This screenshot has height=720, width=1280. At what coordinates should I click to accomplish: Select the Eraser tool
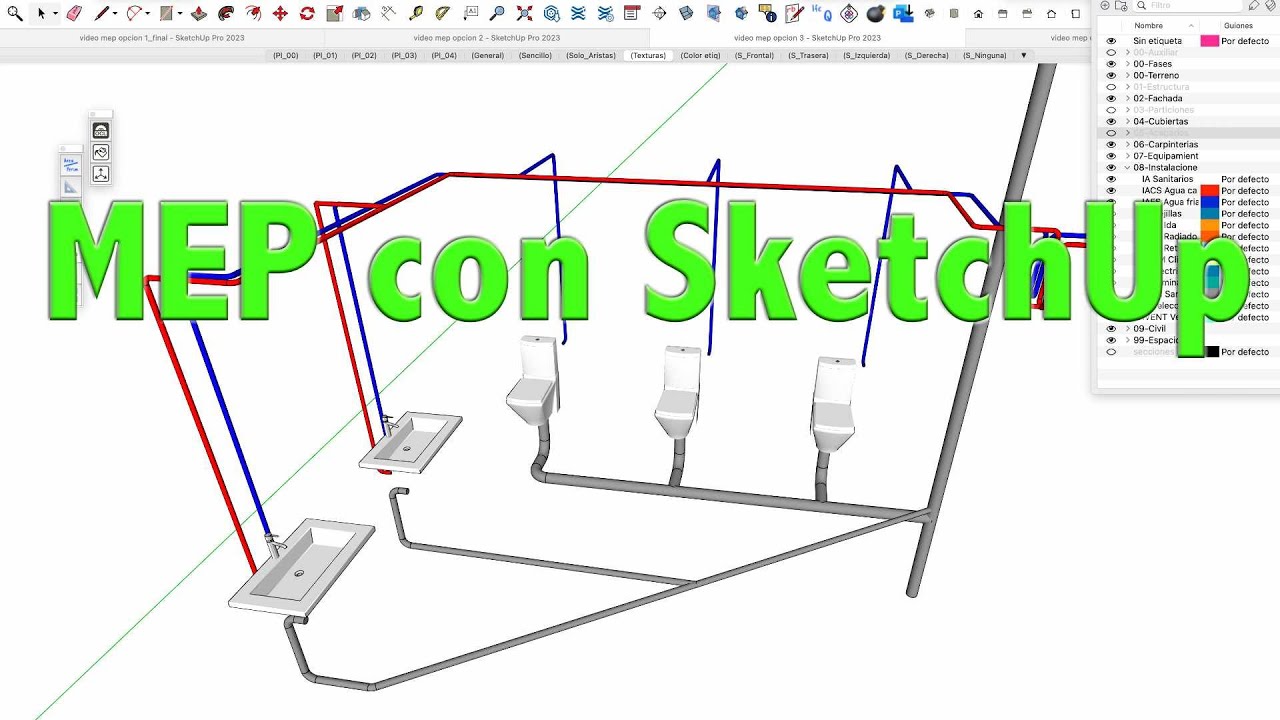pyautogui.click(x=73, y=14)
